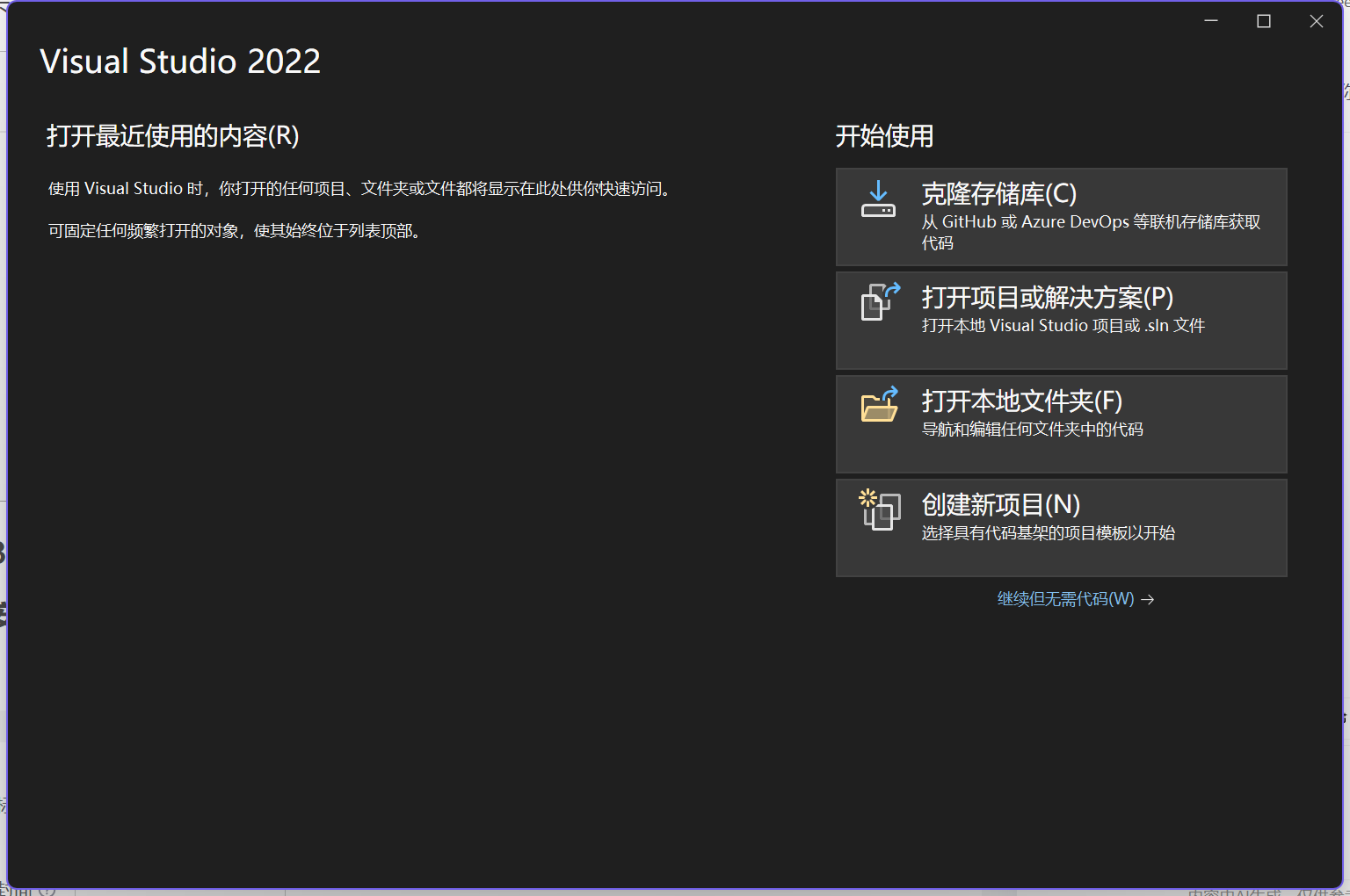This screenshot has width=1350, height=896.
Task: Select 克隆存储库(C) option
Action: tap(1061, 217)
